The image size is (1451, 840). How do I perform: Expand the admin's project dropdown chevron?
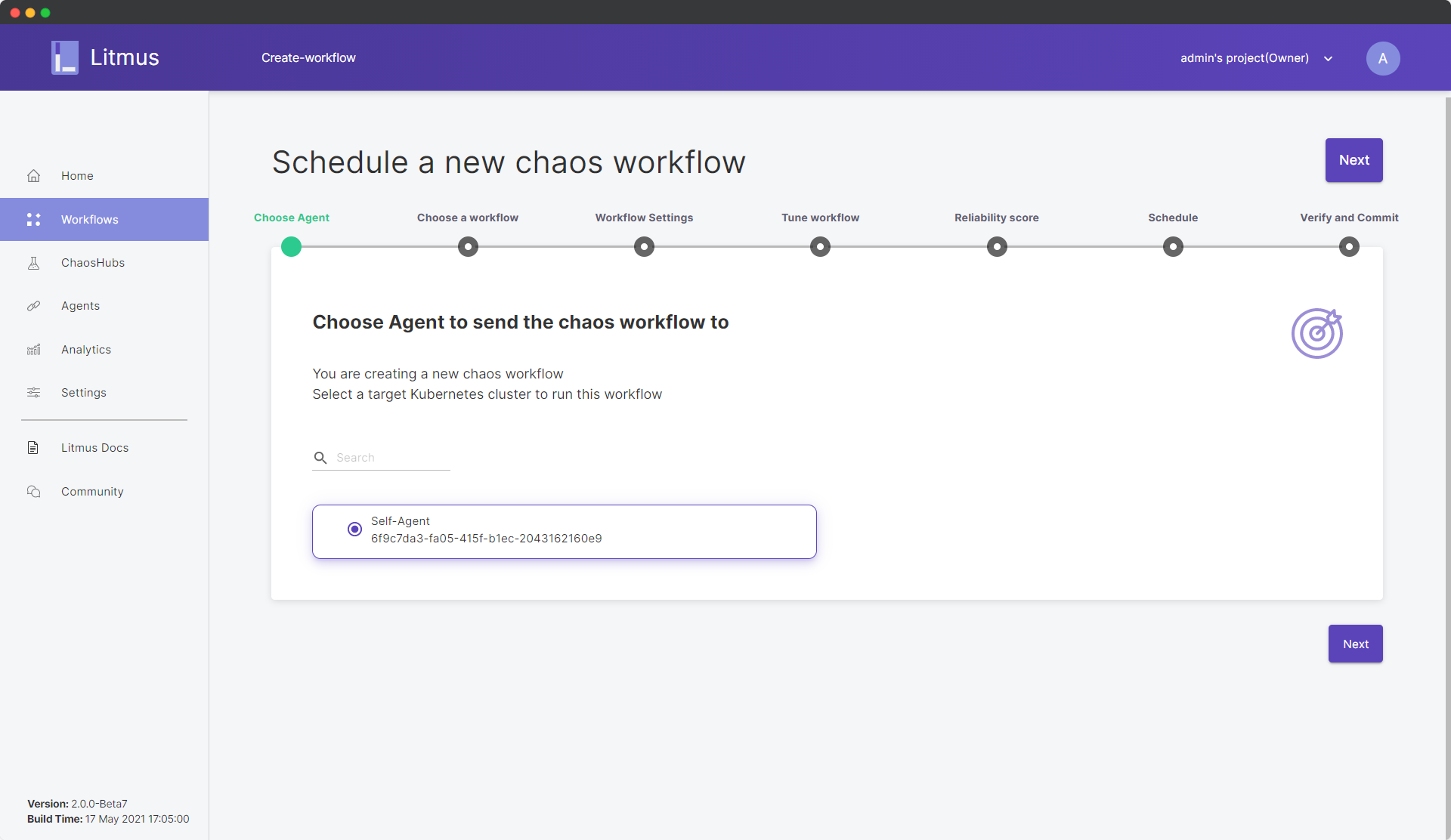pyautogui.click(x=1329, y=59)
